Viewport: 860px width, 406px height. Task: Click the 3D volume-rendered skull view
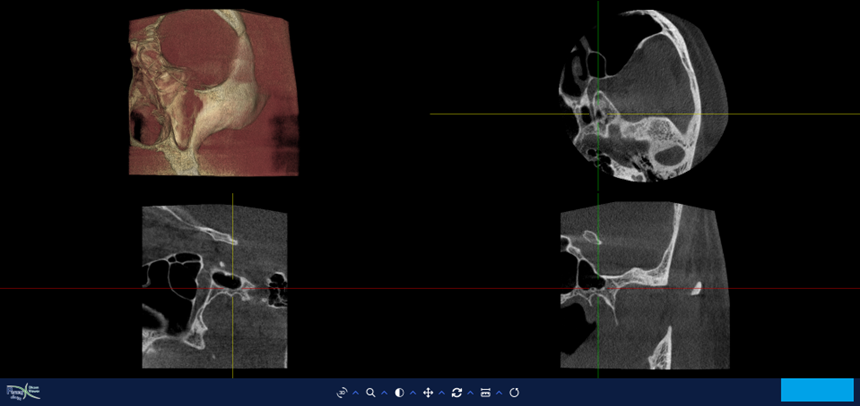214,92
